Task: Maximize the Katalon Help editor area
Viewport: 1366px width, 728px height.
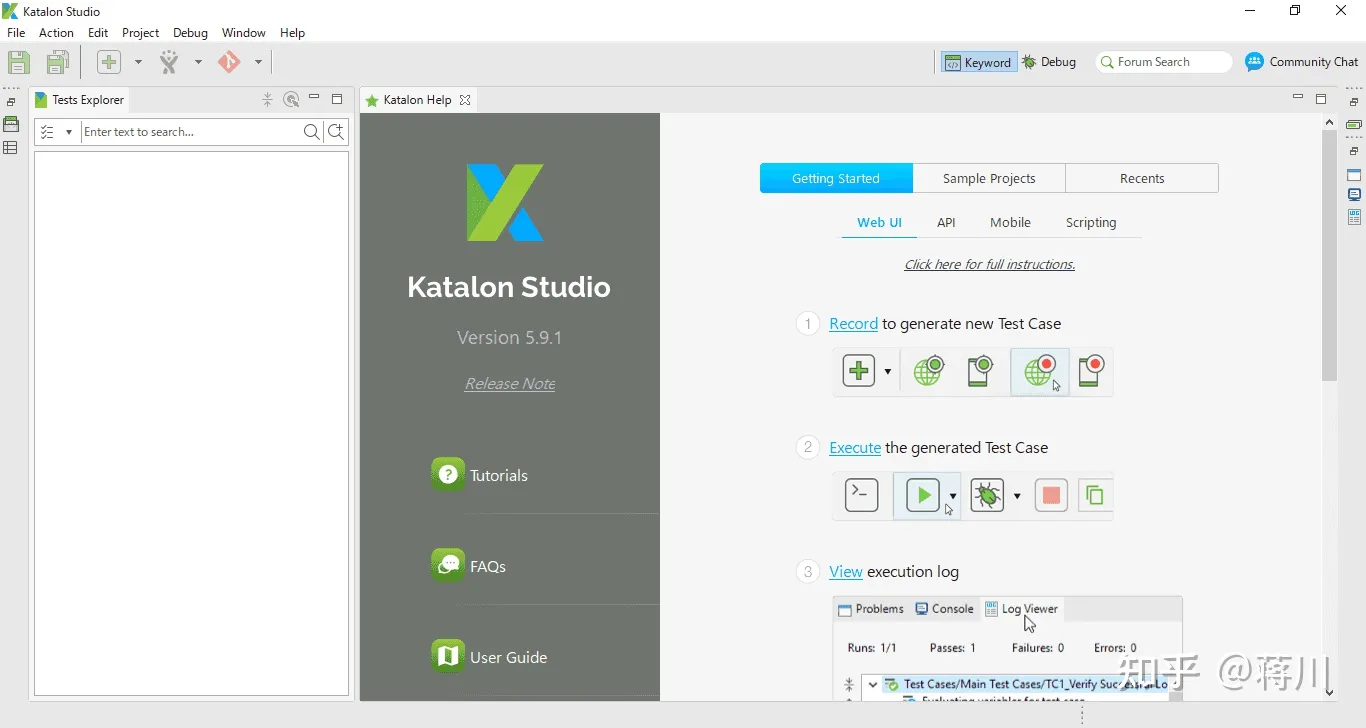Action: [1321, 99]
